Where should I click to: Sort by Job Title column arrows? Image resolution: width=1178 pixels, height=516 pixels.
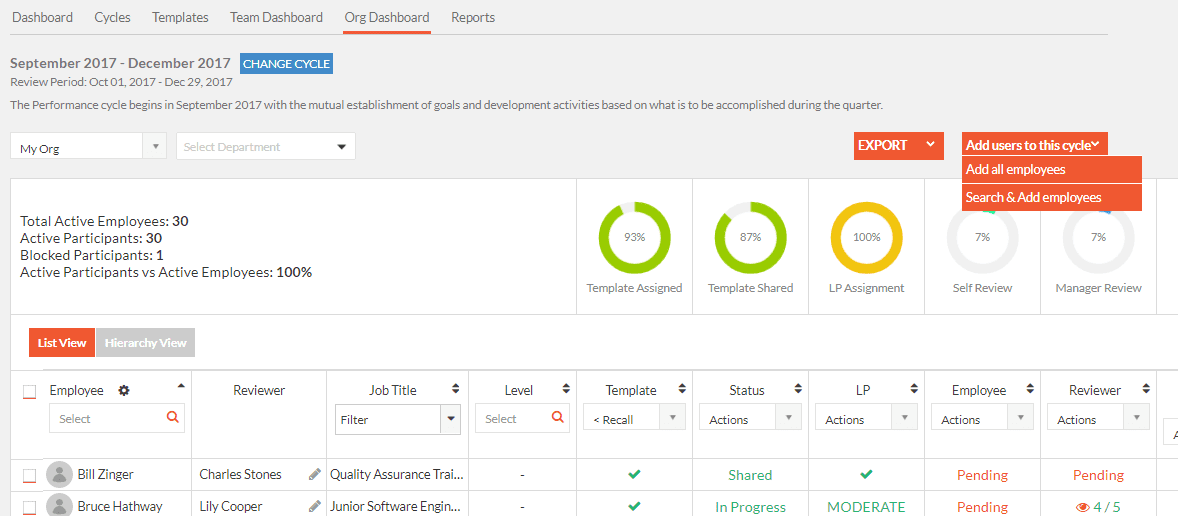tap(455, 389)
